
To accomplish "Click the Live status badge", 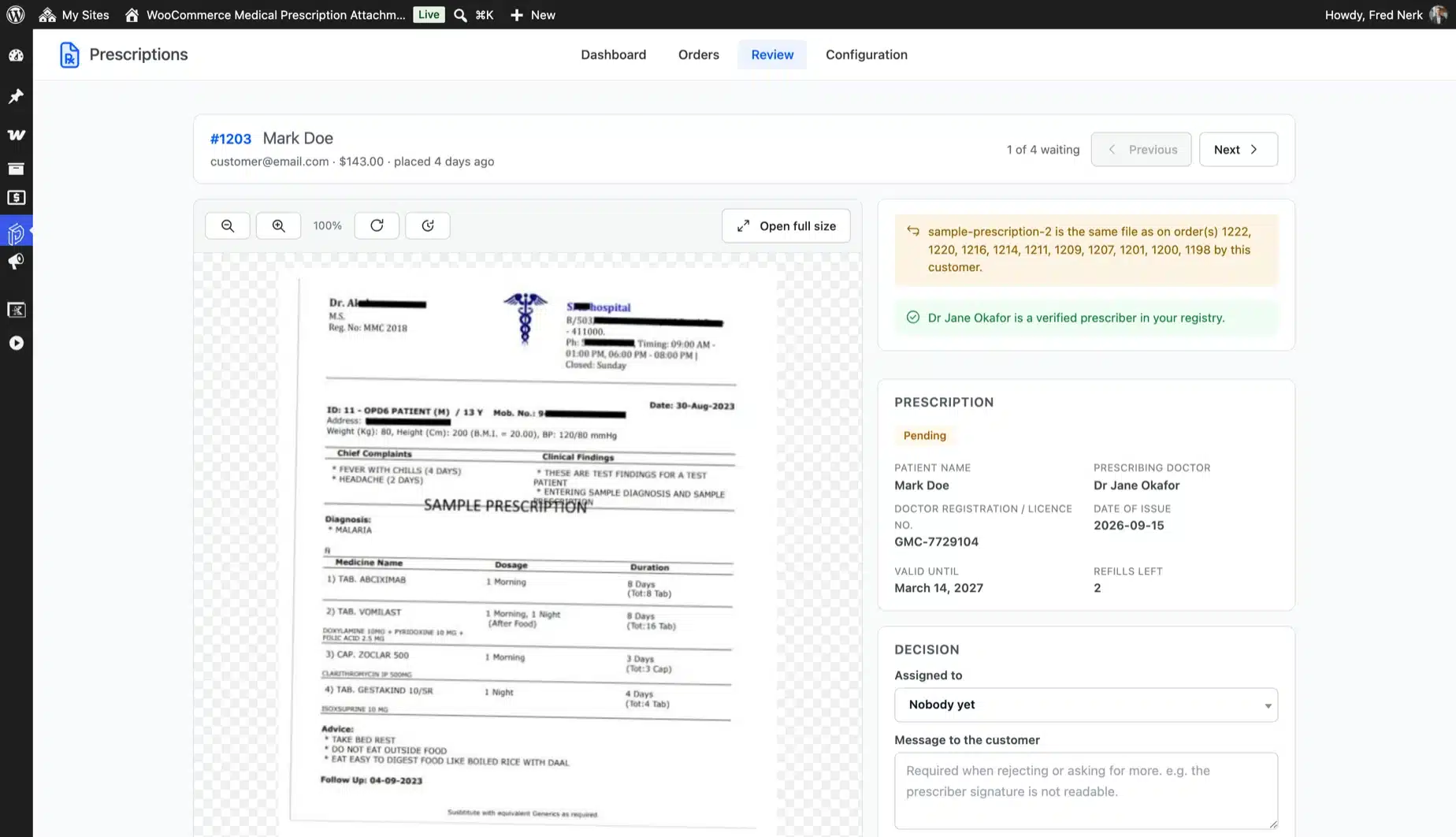I will point(429,14).
